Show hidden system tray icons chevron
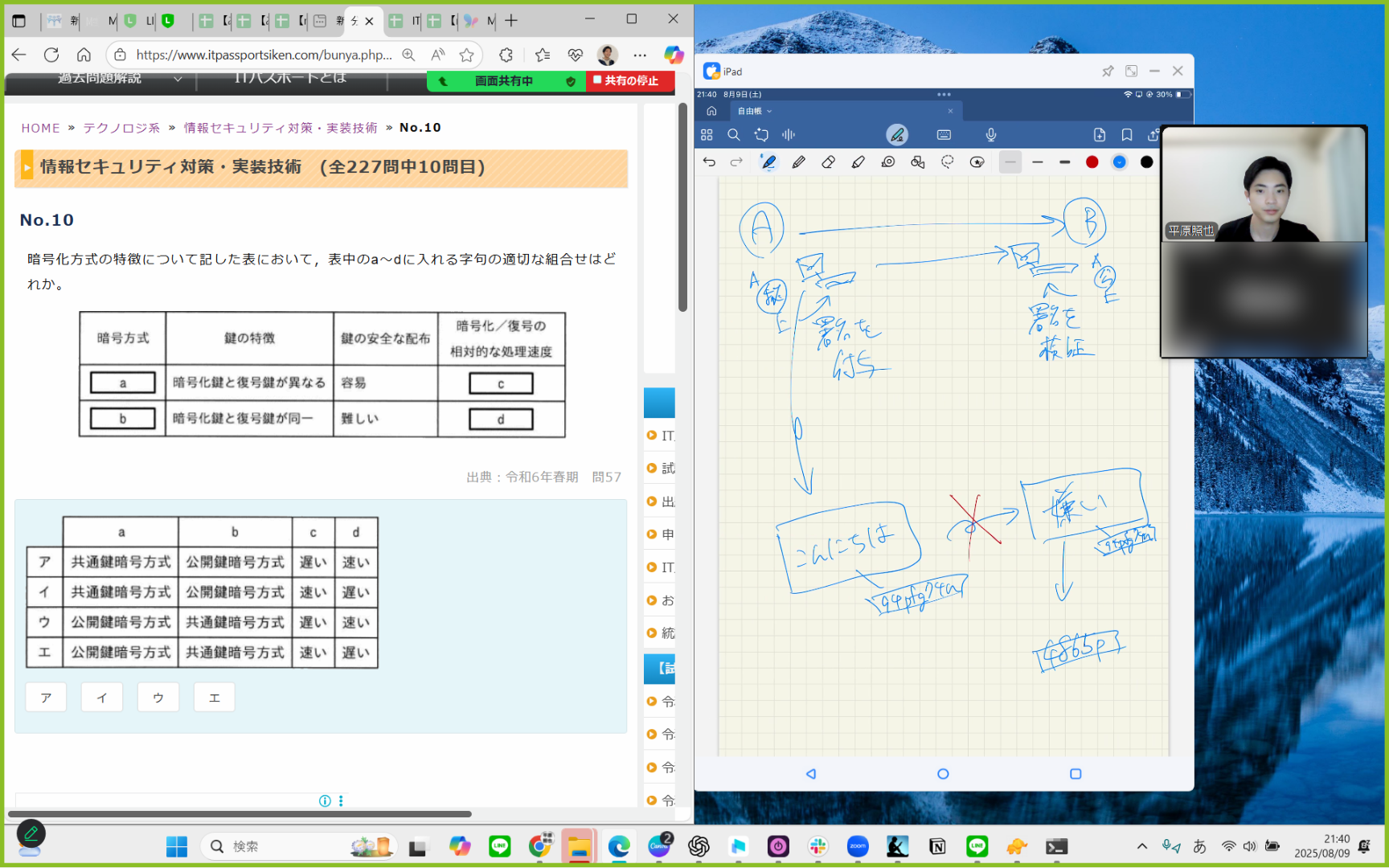 click(1141, 846)
